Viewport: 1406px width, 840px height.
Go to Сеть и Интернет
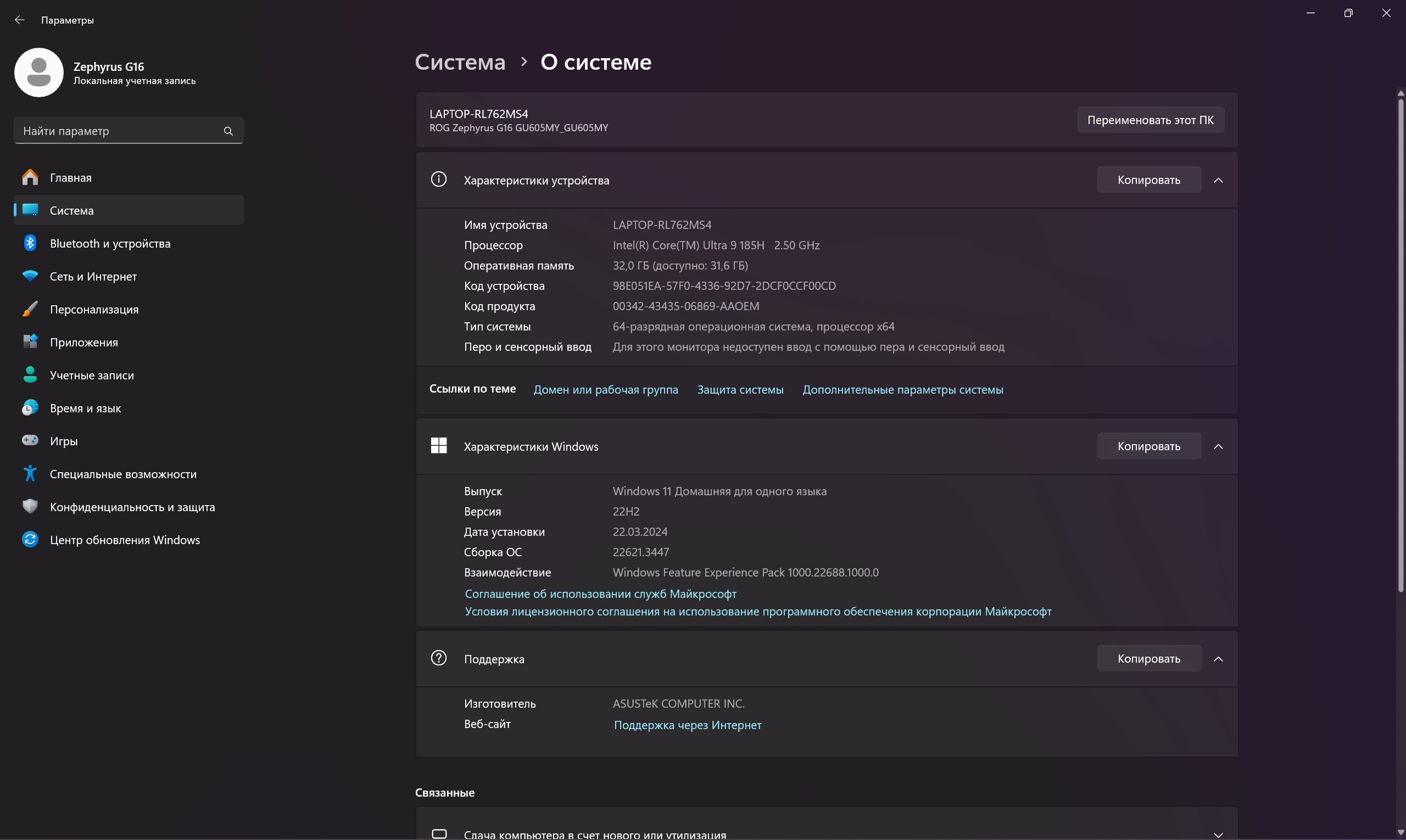coord(129,276)
